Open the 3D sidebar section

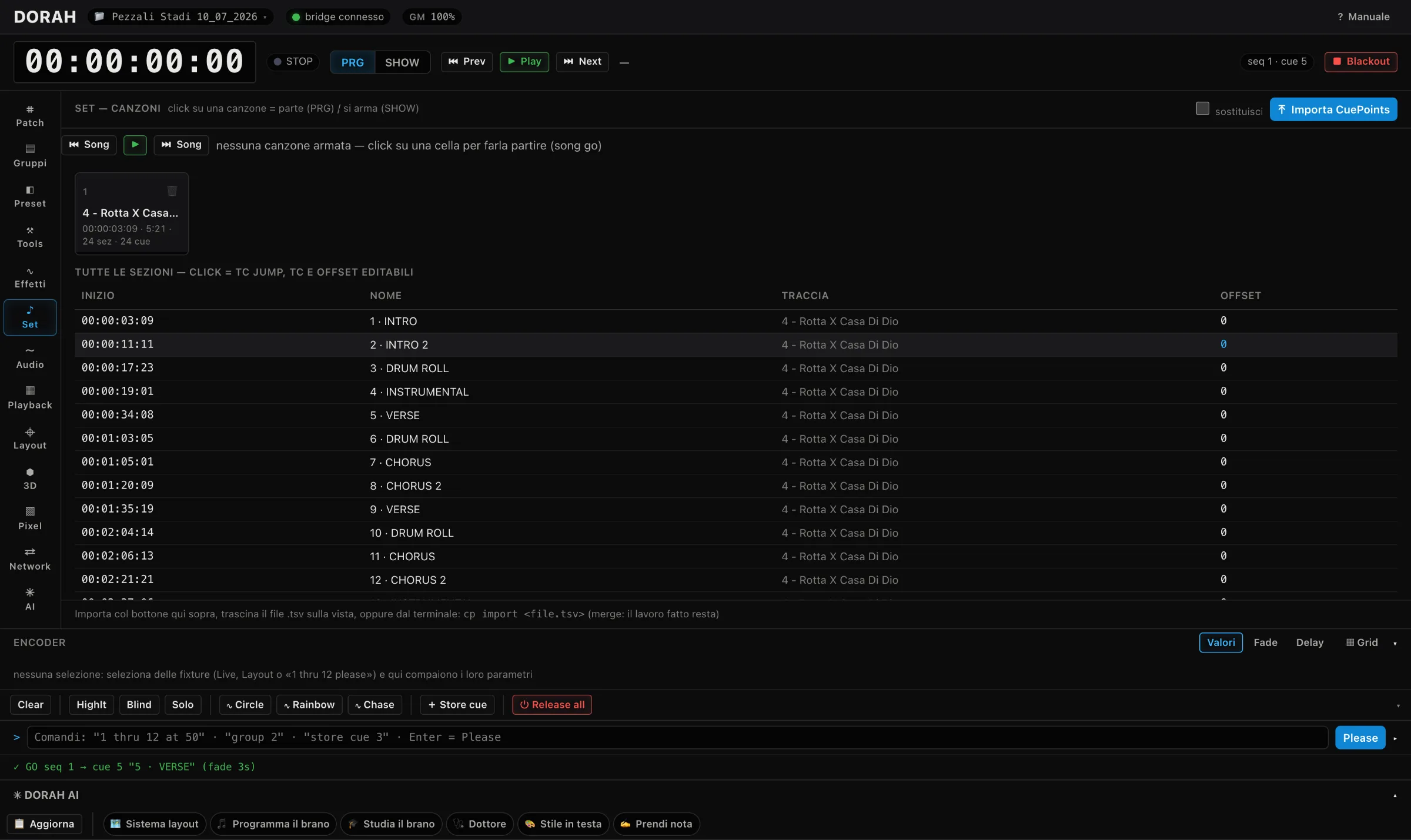(30, 479)
